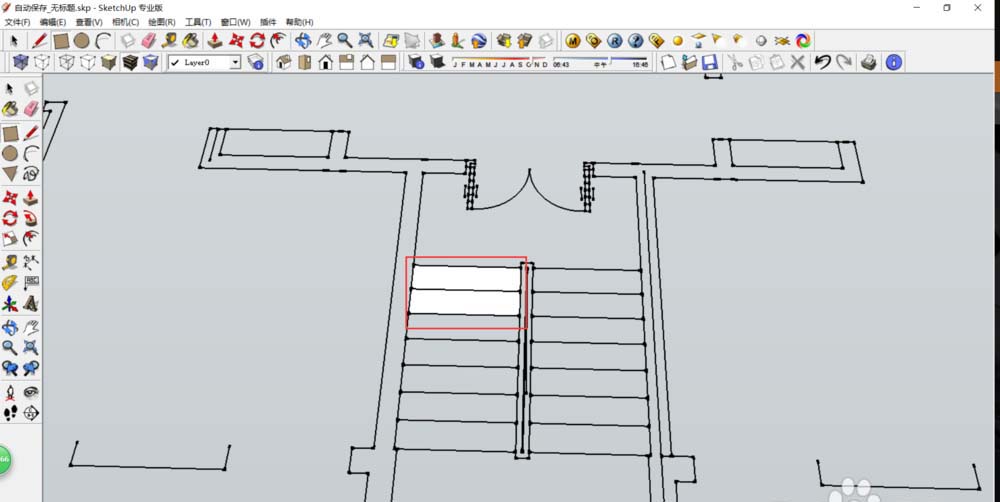Image resolution: width=1000 pixels, height=502 pixels.
Task: Switch to Iso house view
Action: (284, 62)
